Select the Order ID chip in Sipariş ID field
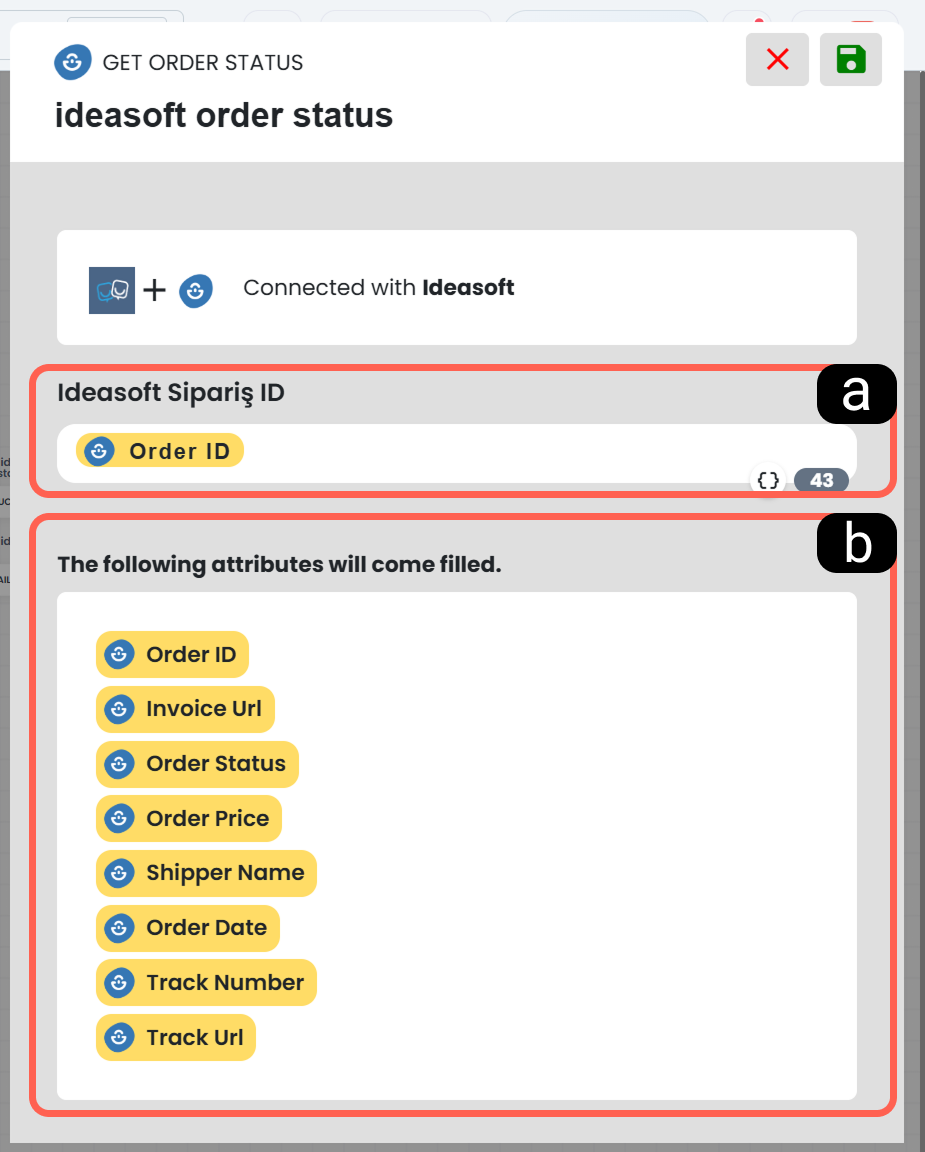 (x=159, y=450)
